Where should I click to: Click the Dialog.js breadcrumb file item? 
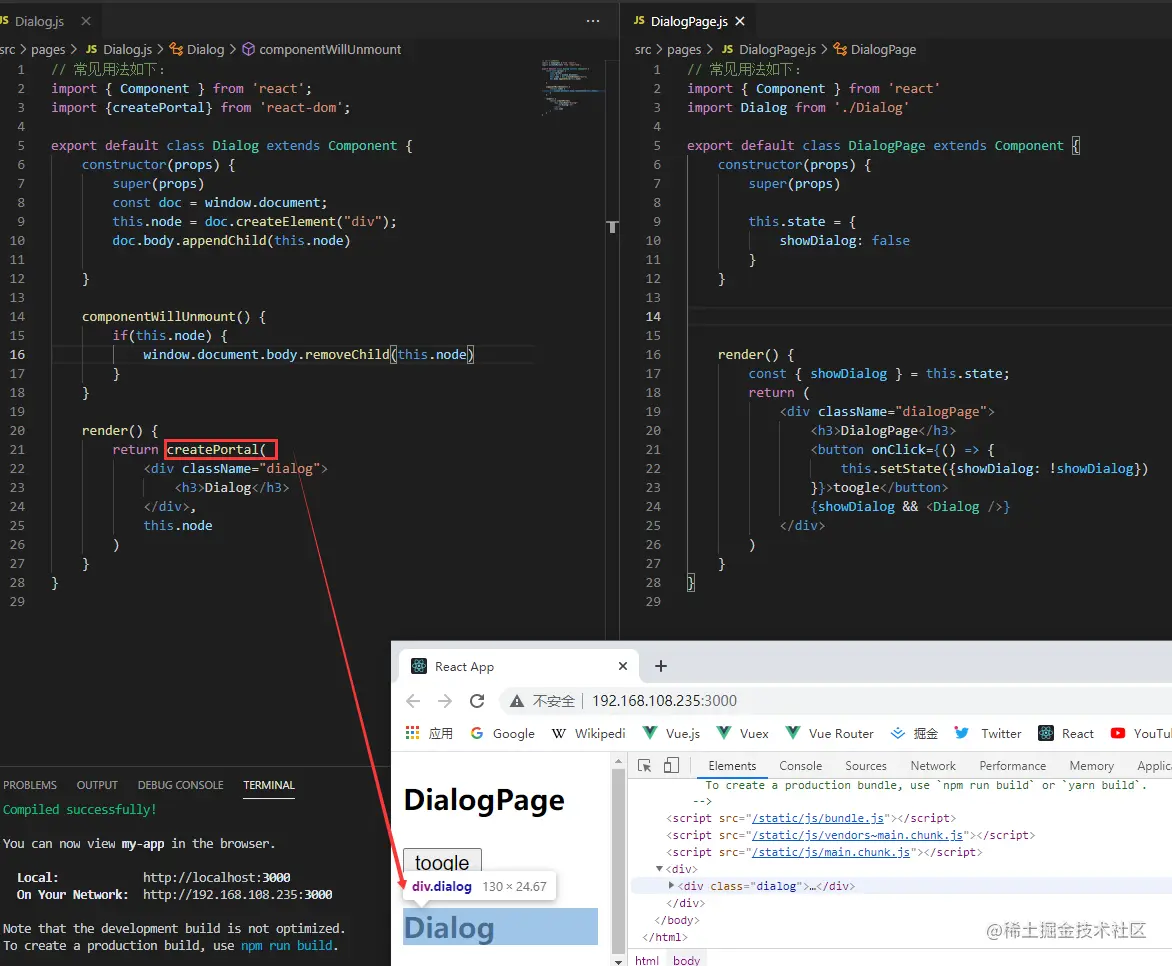point(119,49)
